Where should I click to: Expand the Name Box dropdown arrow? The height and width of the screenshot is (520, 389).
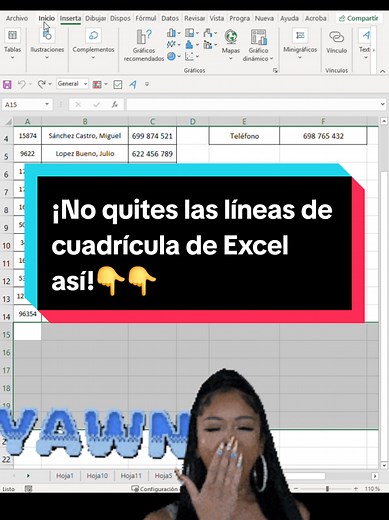47,104
